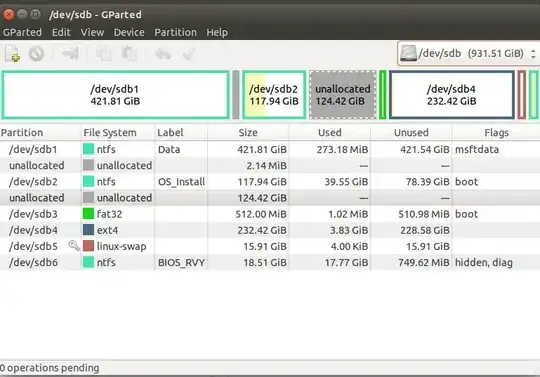Select the unallocated 124.42 GiB disk map block
540x377 pixels.
tap(343, 95)
